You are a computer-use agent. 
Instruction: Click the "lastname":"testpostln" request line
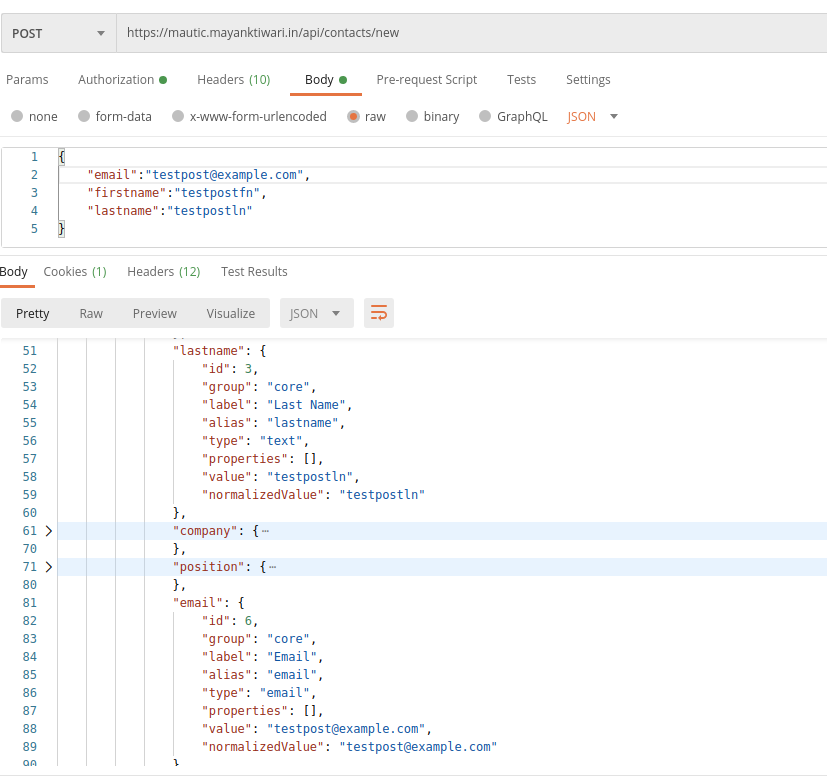(170, 210)
